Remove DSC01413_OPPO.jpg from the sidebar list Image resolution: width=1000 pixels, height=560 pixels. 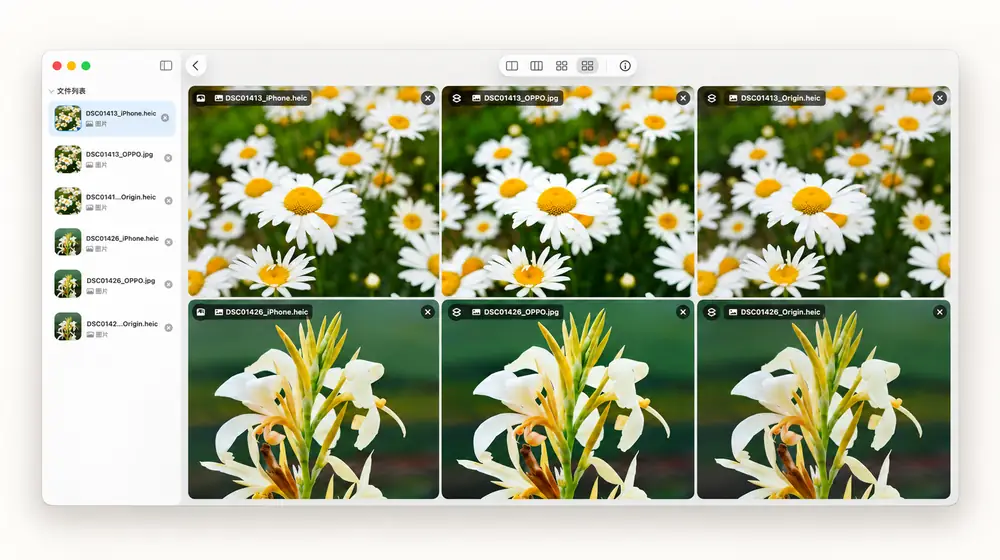(x=168, y=158)
